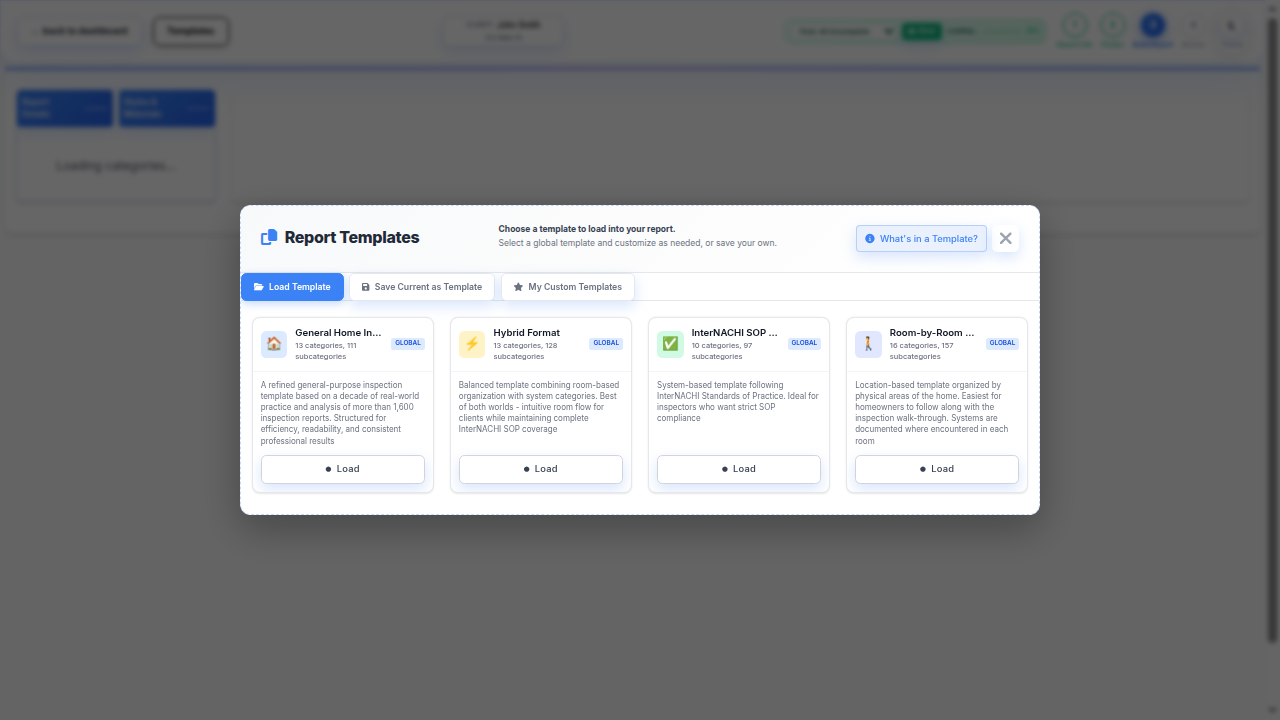Click the walking person icon for Room-by-Room
The width and height of the screenshot is (1280, 720).
tap(868, 344)
